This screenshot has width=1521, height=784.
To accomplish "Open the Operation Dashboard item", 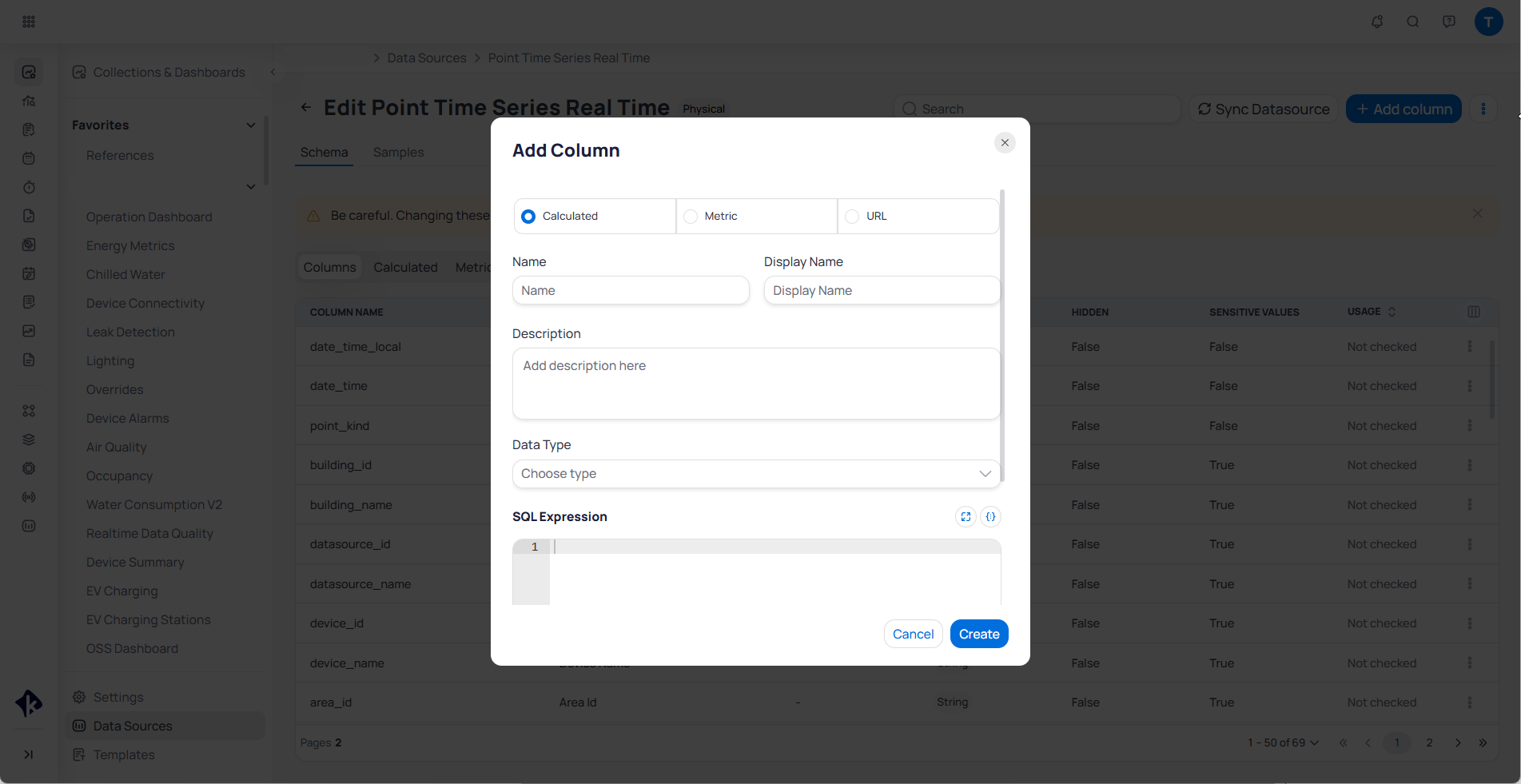I will [149, 217].
